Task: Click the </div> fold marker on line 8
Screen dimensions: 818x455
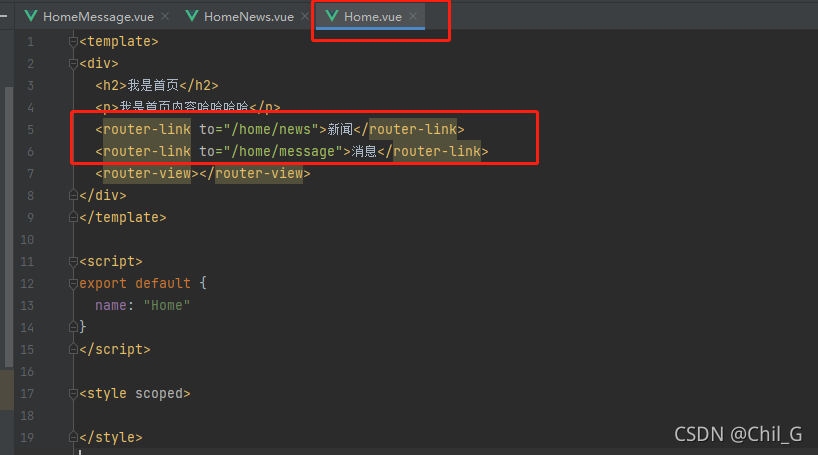Action: 73,195
